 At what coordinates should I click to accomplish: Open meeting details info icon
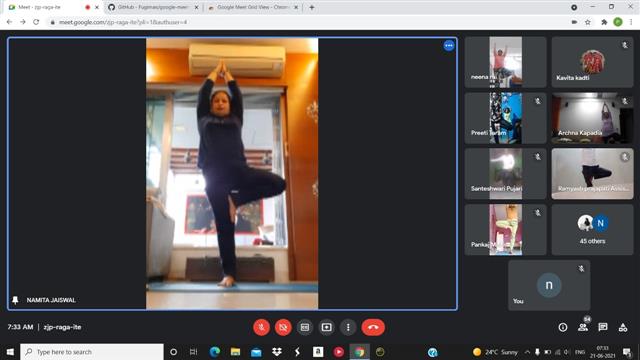[563, 327]
